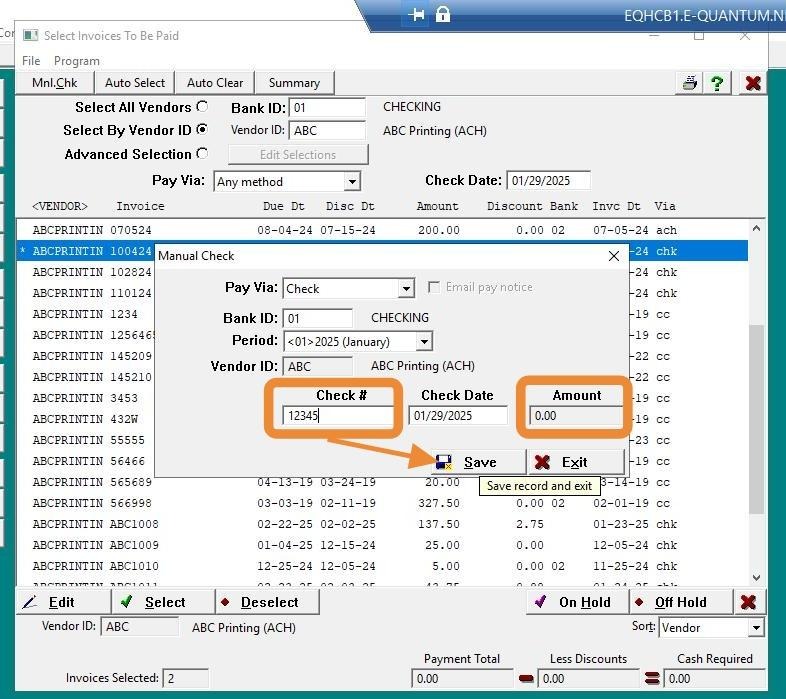
Task: Select invoice row 070524
Action: (382, 230)
